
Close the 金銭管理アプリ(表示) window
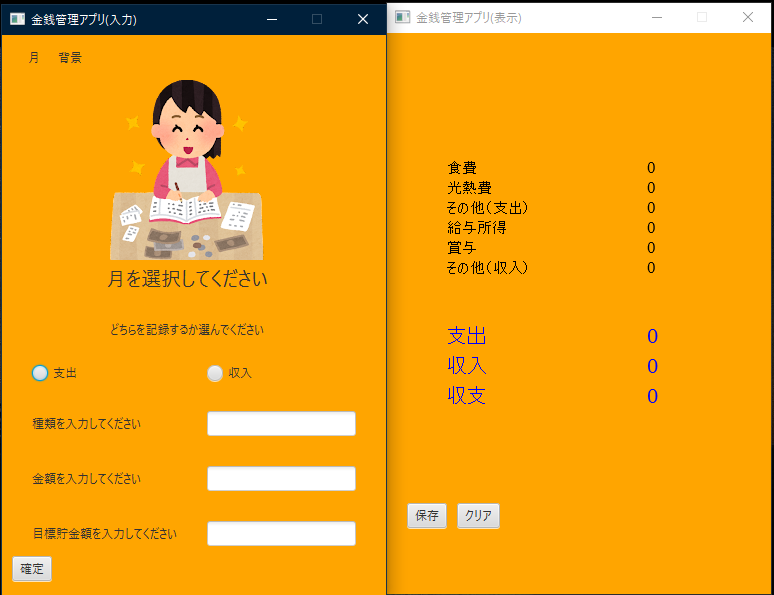point(748,17)
